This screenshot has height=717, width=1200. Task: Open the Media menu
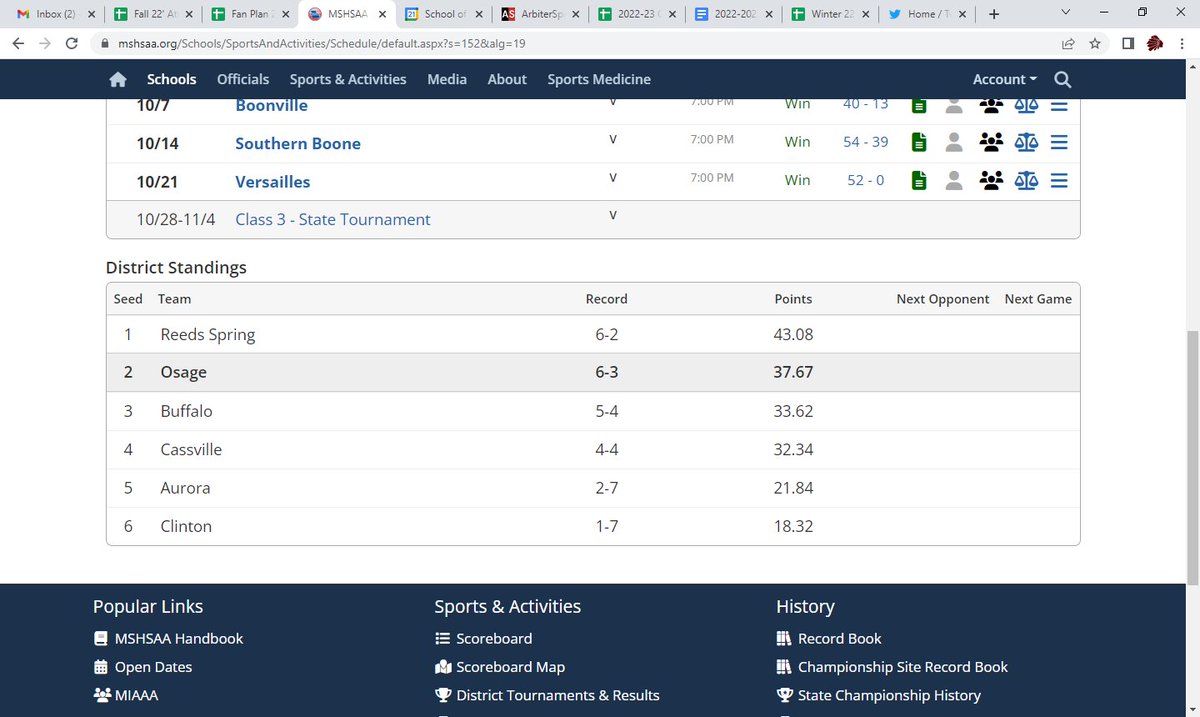coord(447,79)
